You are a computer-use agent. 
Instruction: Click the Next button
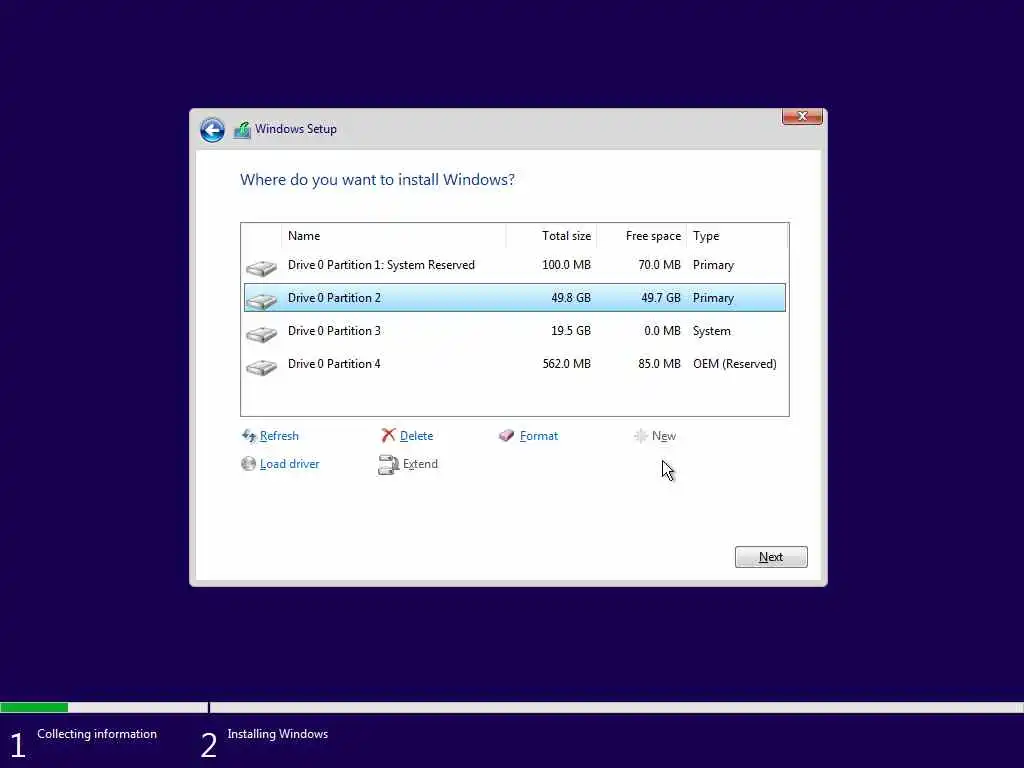(771, 557)
